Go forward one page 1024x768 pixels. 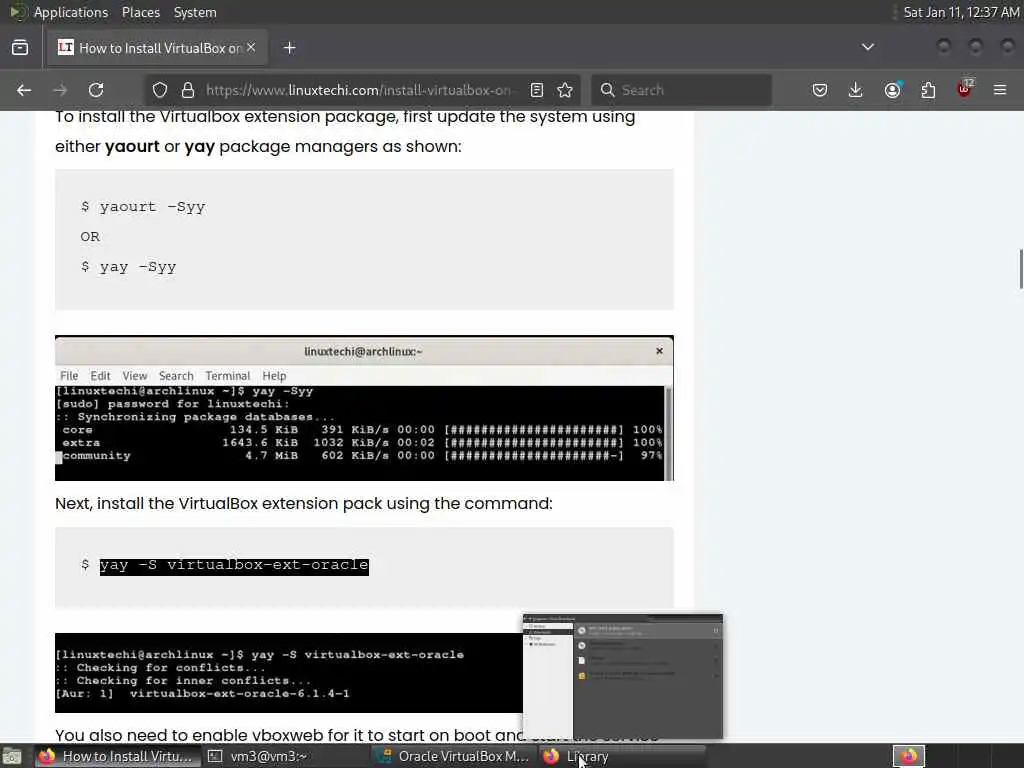[60, 90]
